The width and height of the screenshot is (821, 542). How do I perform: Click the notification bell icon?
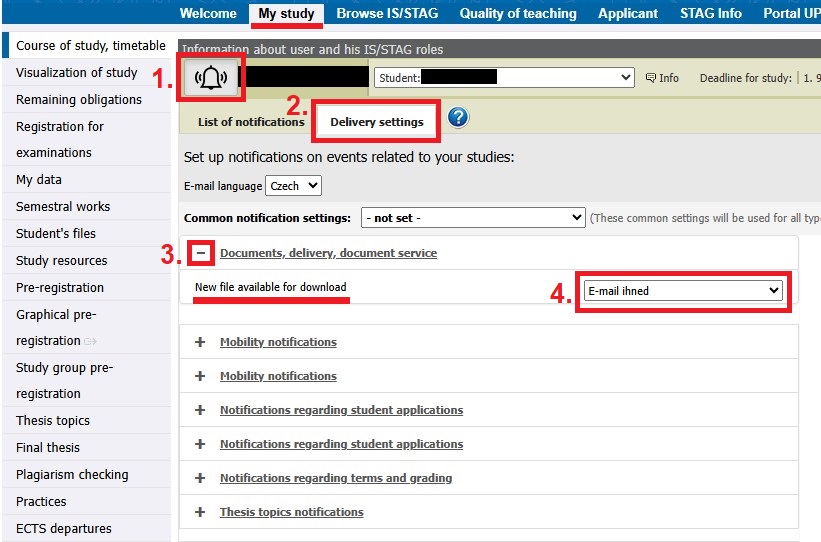211,78
